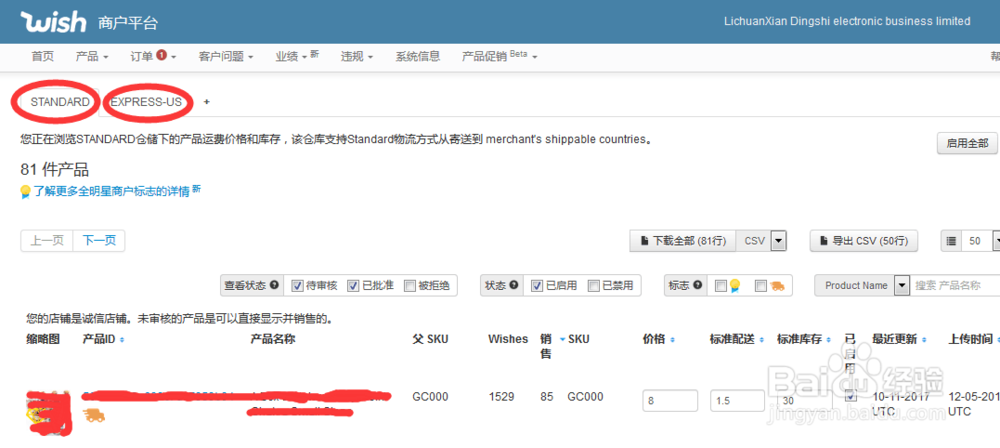Sort by 最近更新 column arrow
The height and width of the screenshot is (448, 1000).
pos(924,340)
